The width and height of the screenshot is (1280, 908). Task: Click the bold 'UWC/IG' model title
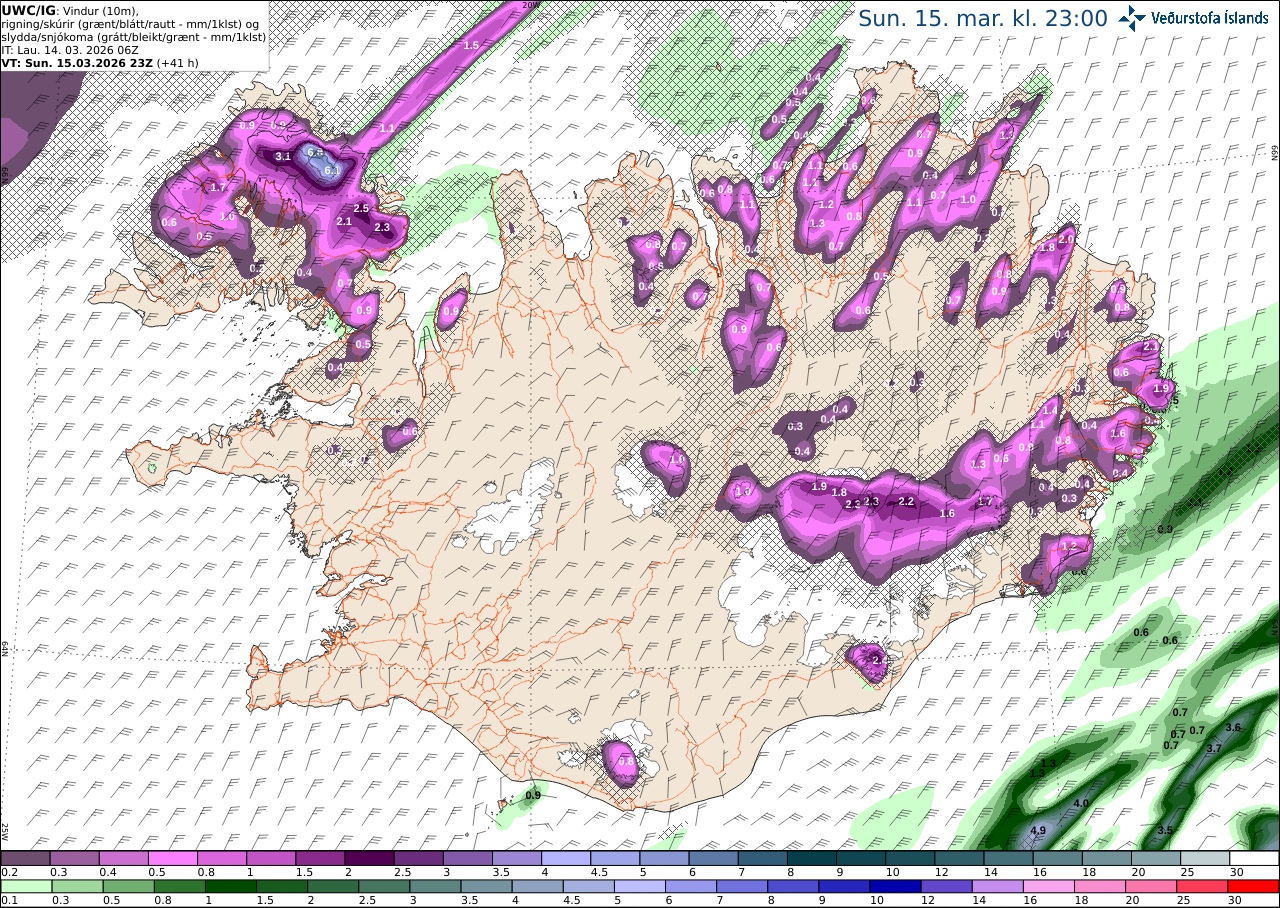pos(28,10)
